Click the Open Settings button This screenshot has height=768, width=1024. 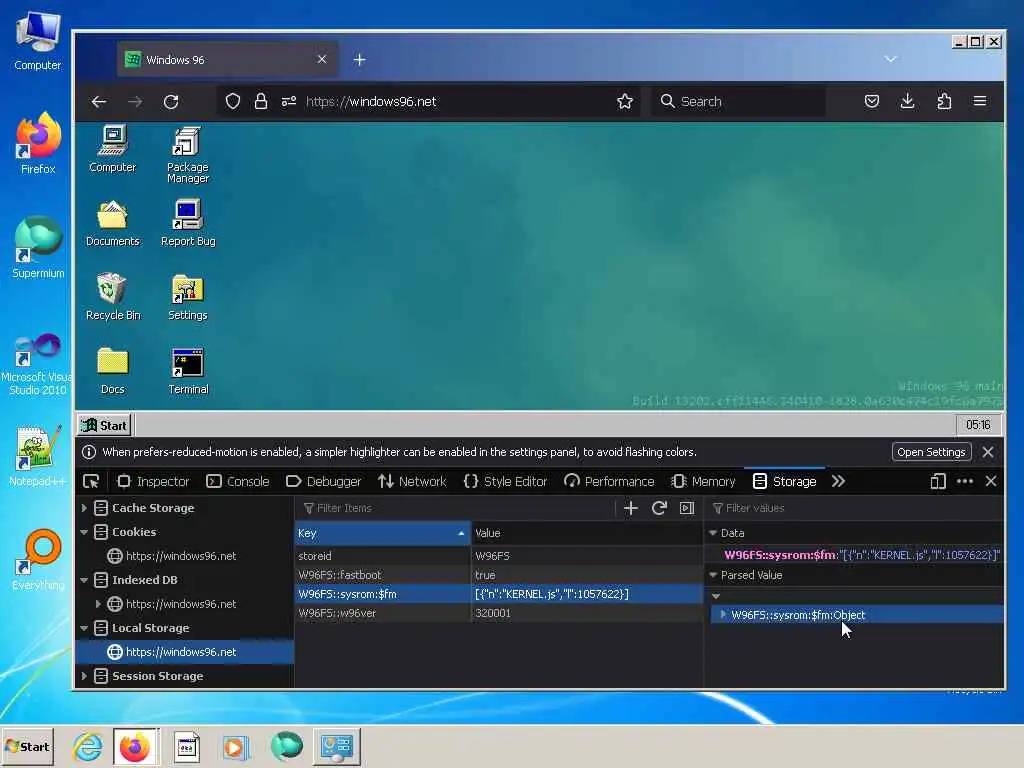(x=931, y=452)
